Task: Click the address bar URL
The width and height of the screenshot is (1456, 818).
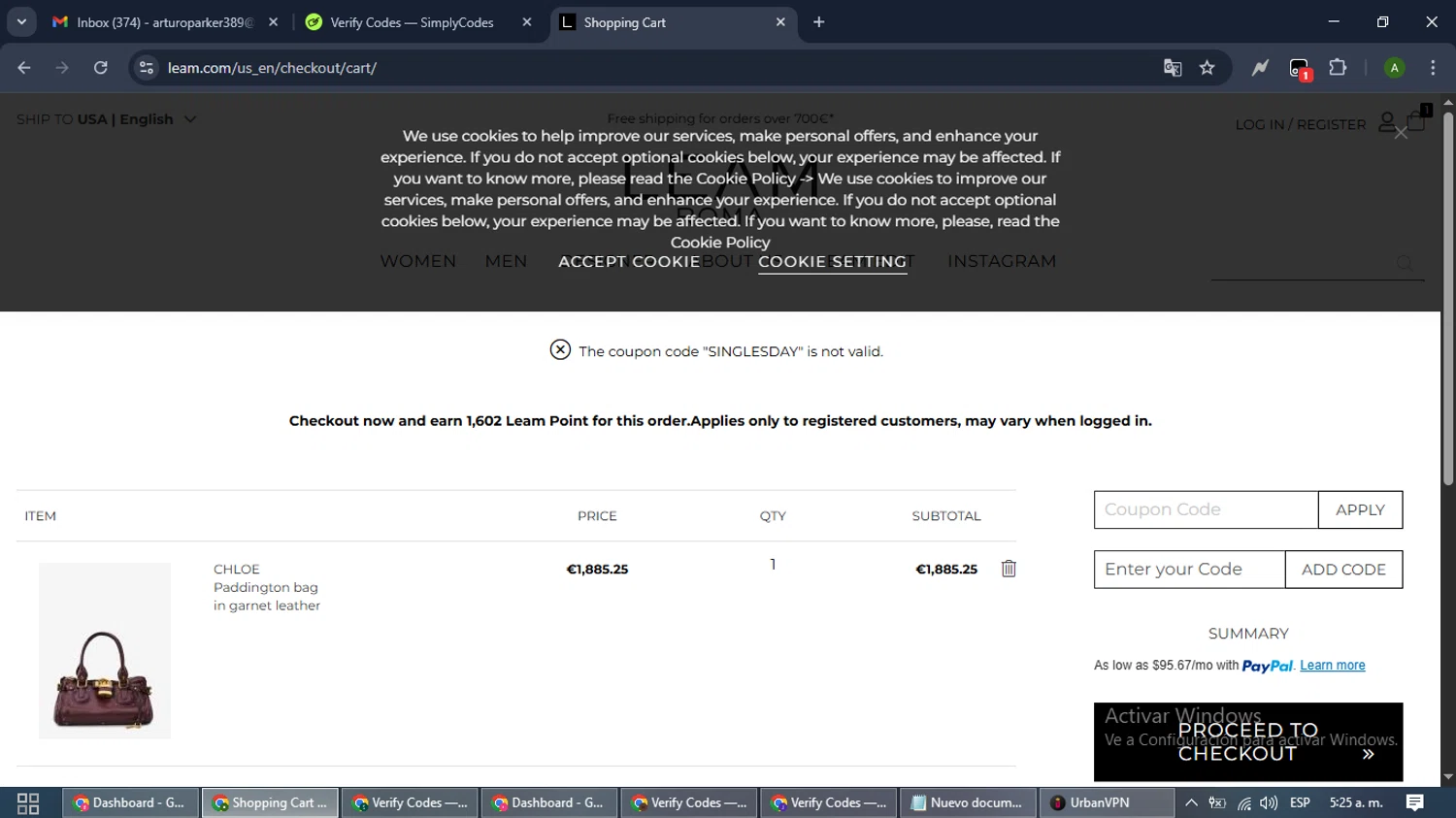Action: (272, 68)
